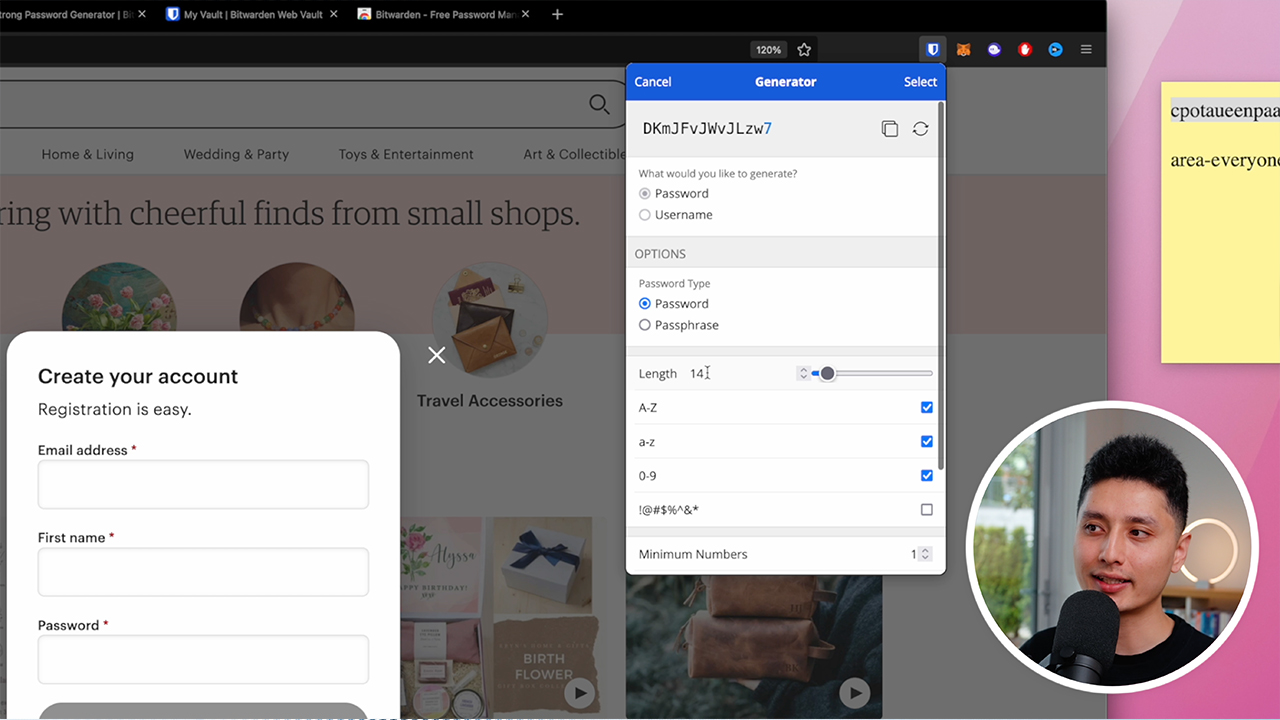
Task: Uncheck the a-z lowercase checkbox
Action: tap(927, 442)
